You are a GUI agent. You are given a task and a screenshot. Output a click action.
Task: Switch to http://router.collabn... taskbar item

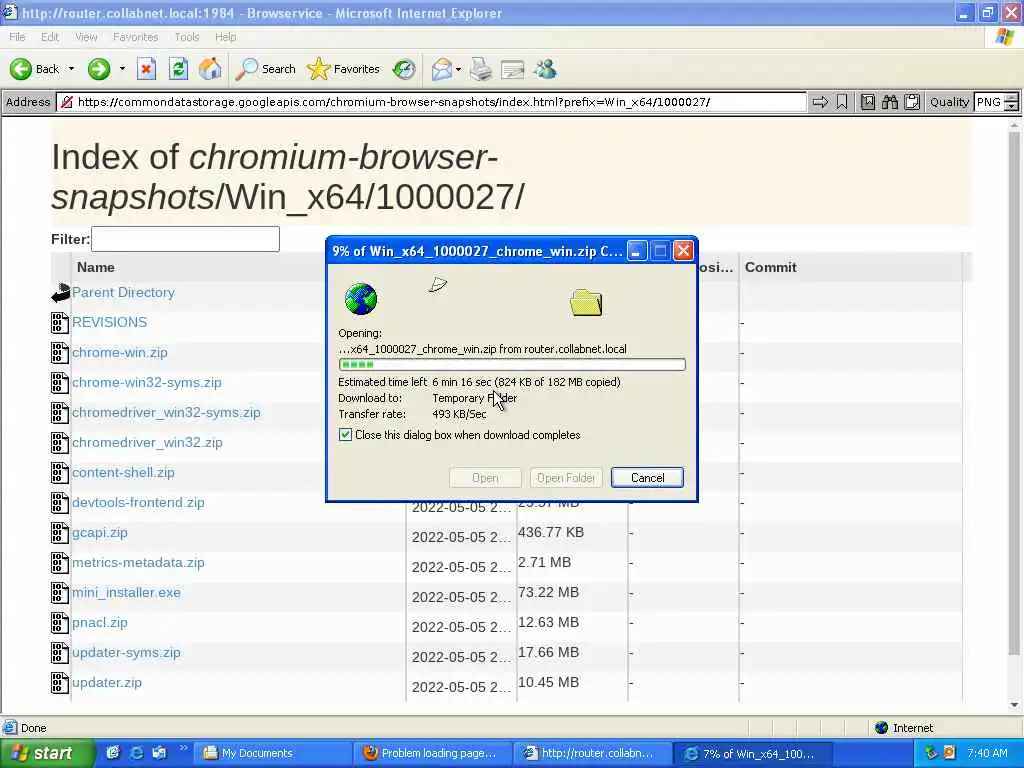[x=592, y=754]
